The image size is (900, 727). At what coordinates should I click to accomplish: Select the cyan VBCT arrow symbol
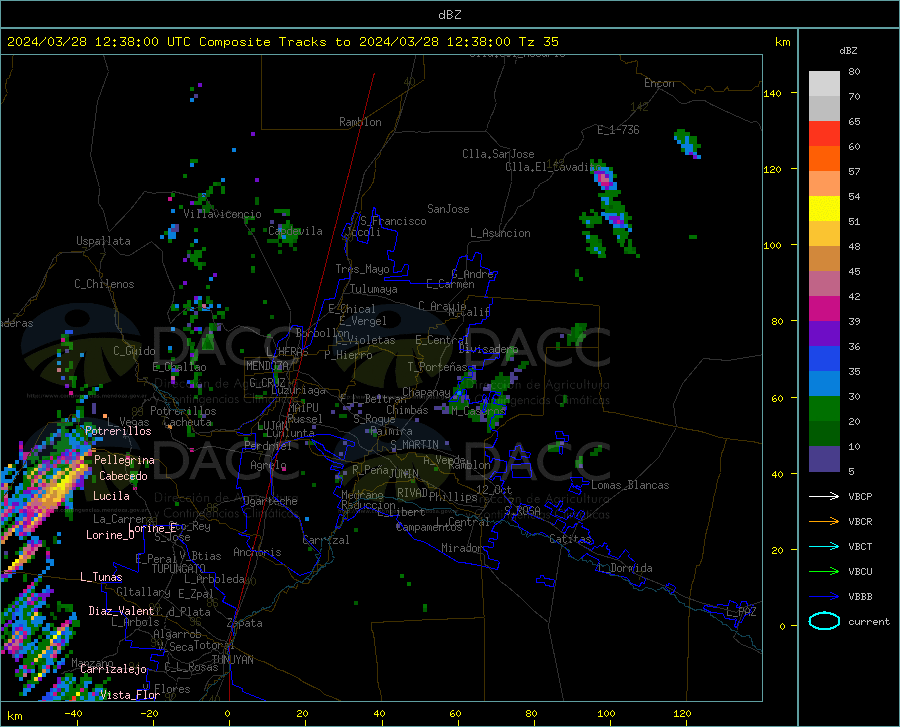pos(824,546)
